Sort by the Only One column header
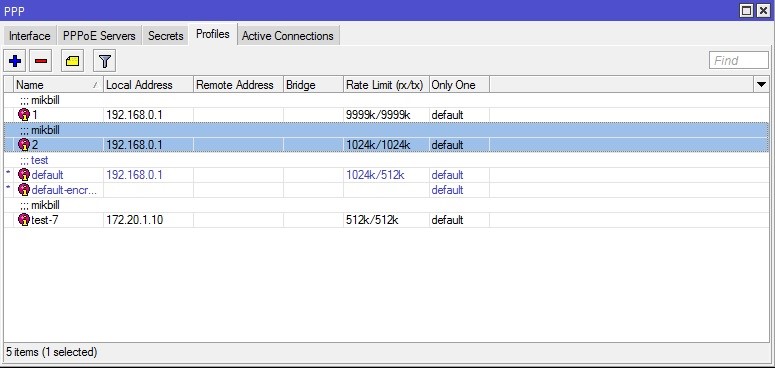This screenshot has width=775, height=368. [459, 85]
